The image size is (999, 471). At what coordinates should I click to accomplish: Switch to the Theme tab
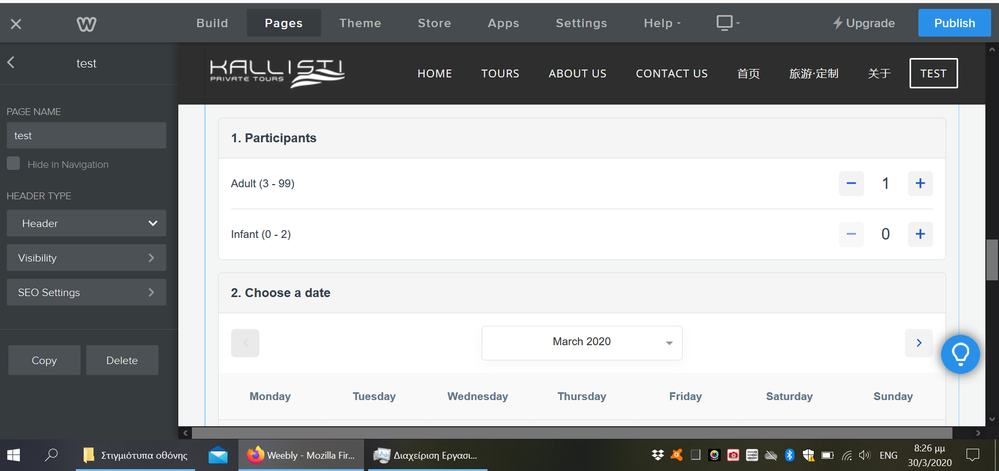(x=360, y=23)
